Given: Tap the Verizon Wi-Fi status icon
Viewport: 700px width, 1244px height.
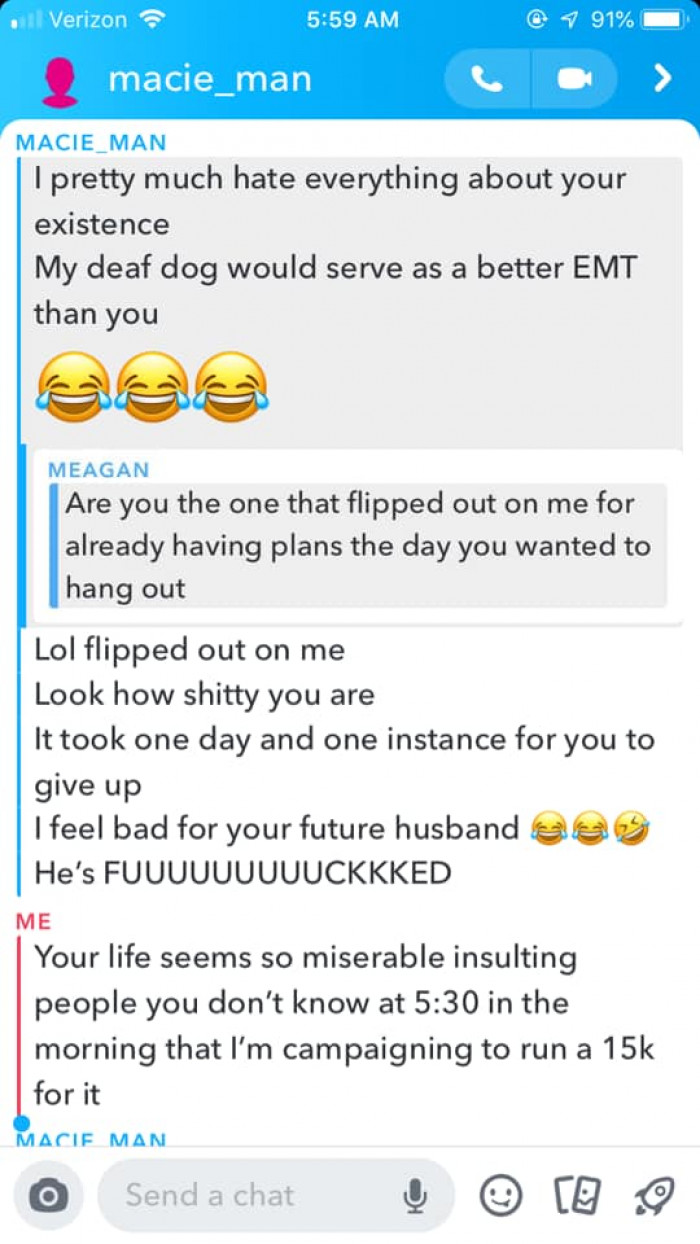Looking at the screenshot, I should coord(152,19).
